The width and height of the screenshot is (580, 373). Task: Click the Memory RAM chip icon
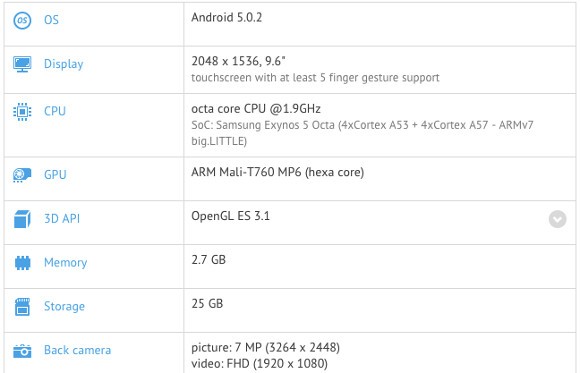pos(22,263)
